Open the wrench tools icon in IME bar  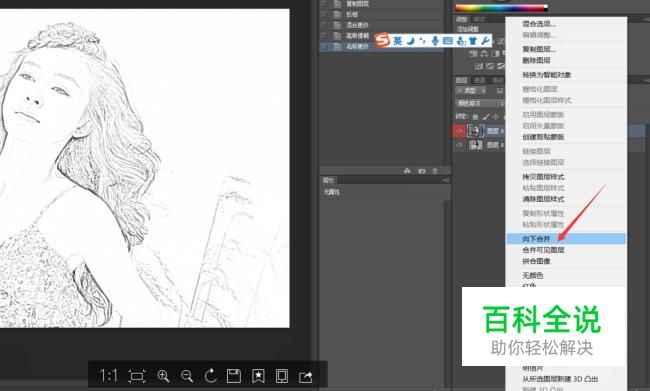(x=485, y=41)
